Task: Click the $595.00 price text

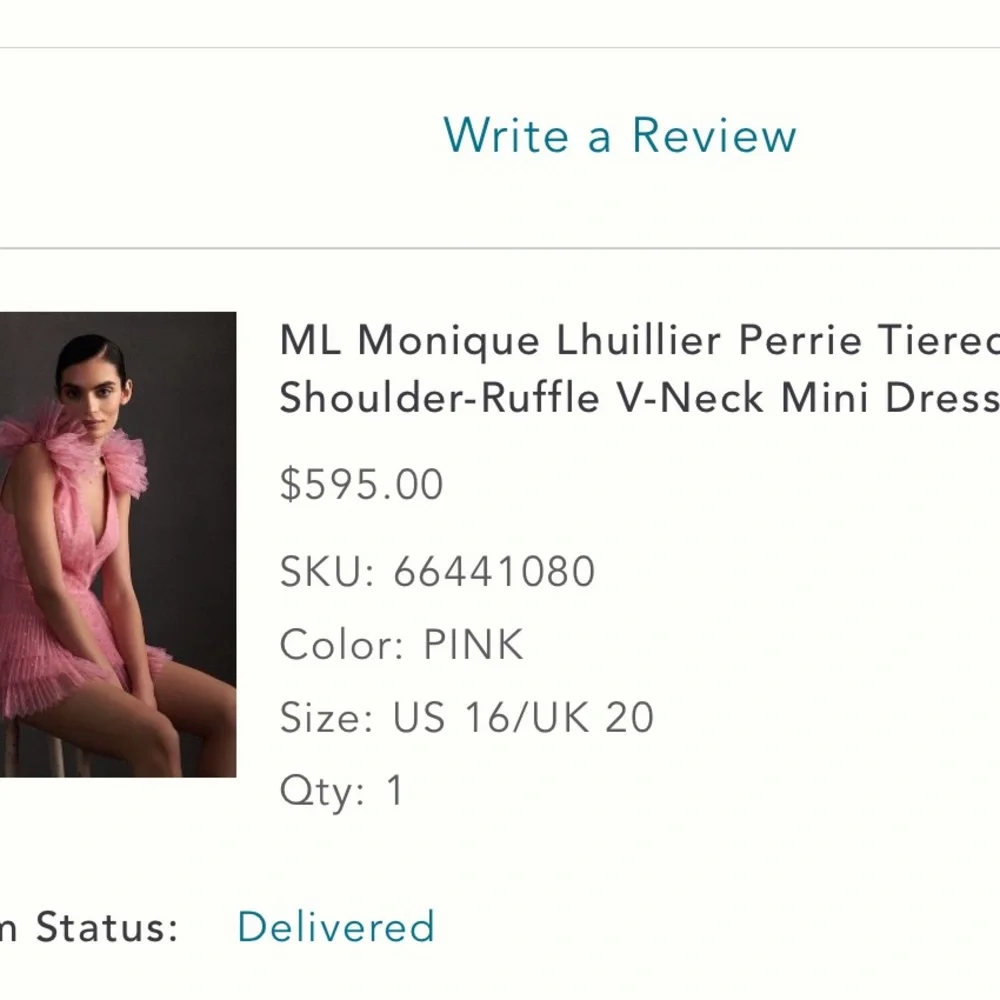Action: [x=360, y=484]
